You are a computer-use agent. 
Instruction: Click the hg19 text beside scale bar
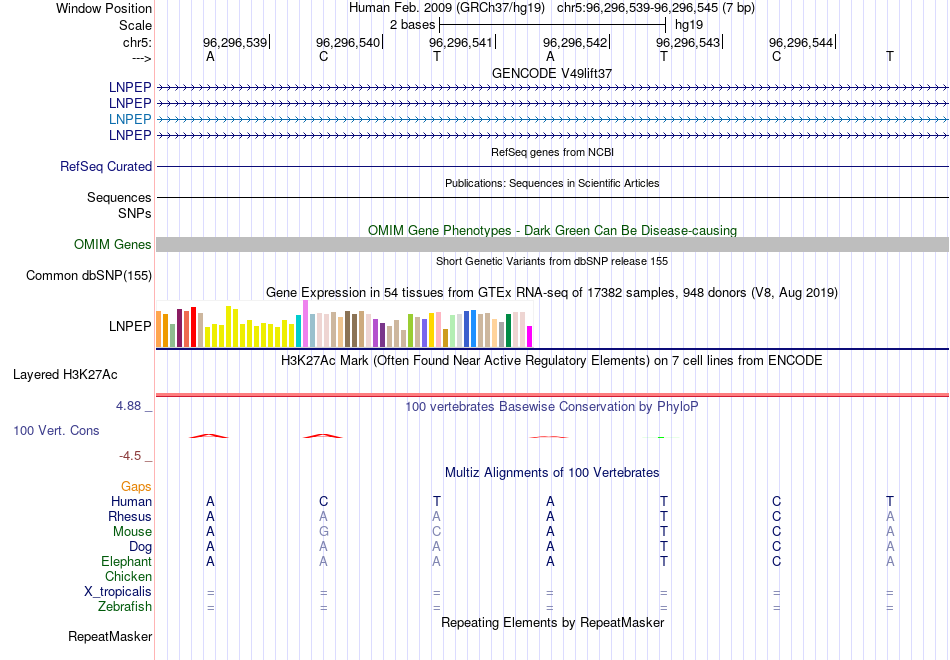689,25
